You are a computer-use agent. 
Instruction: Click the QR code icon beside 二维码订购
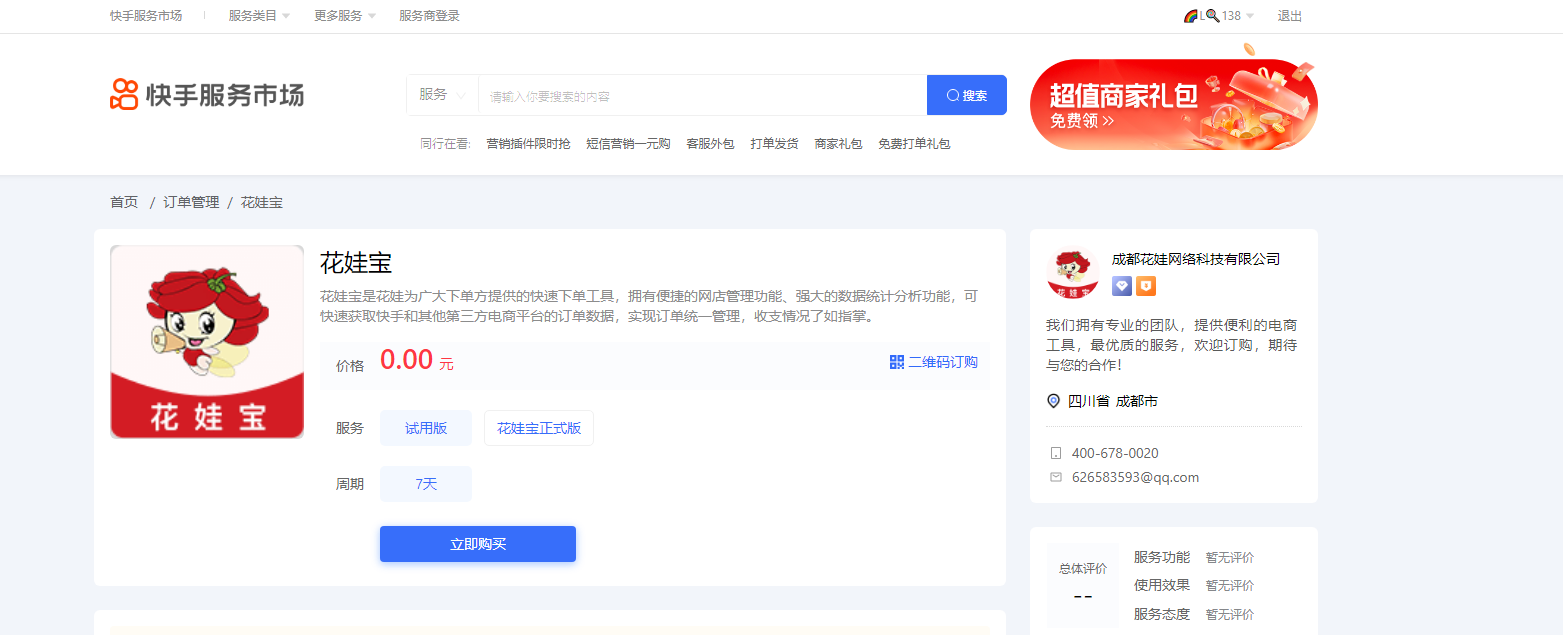(x=897, y=362)
